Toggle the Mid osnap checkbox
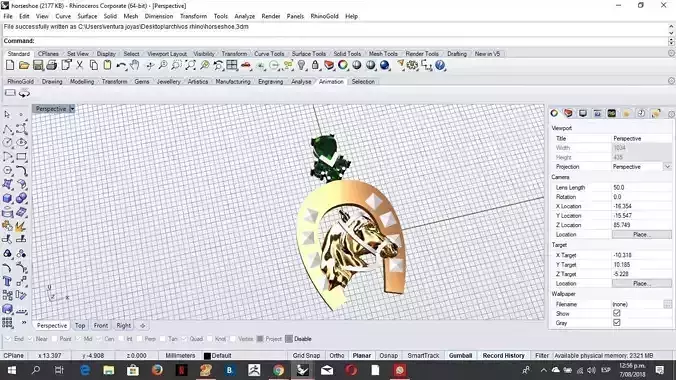This screenshot has height=380, width=676. [x=78, y=339]
